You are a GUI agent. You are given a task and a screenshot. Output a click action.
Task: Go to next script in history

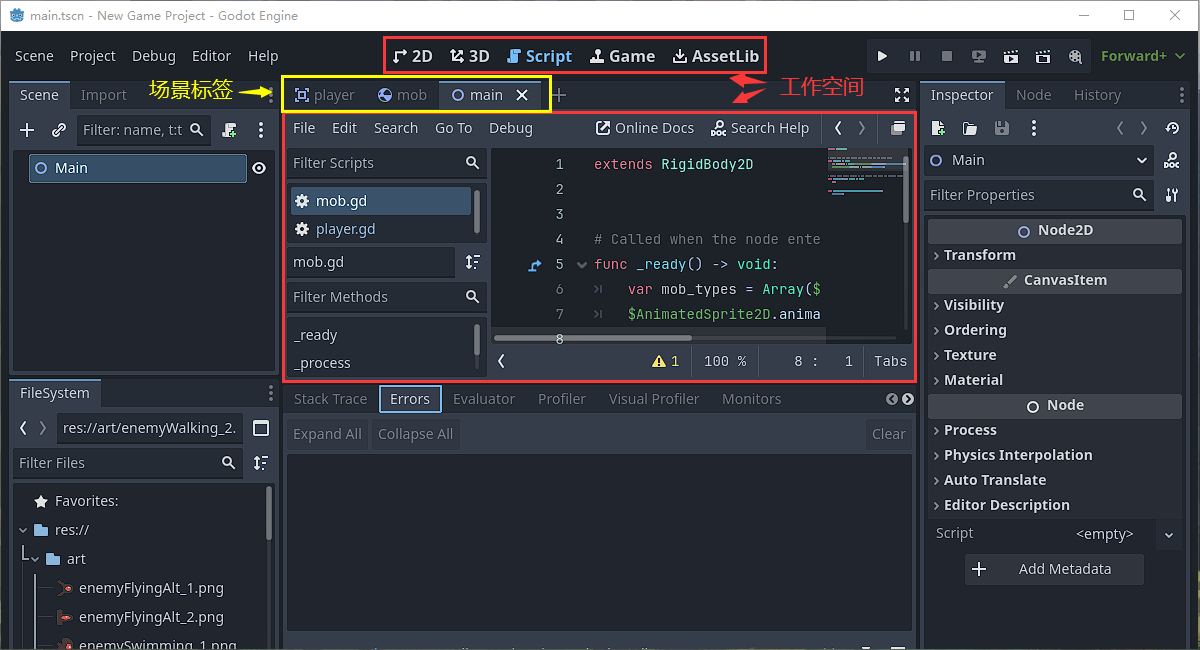(x=862, y=128)
